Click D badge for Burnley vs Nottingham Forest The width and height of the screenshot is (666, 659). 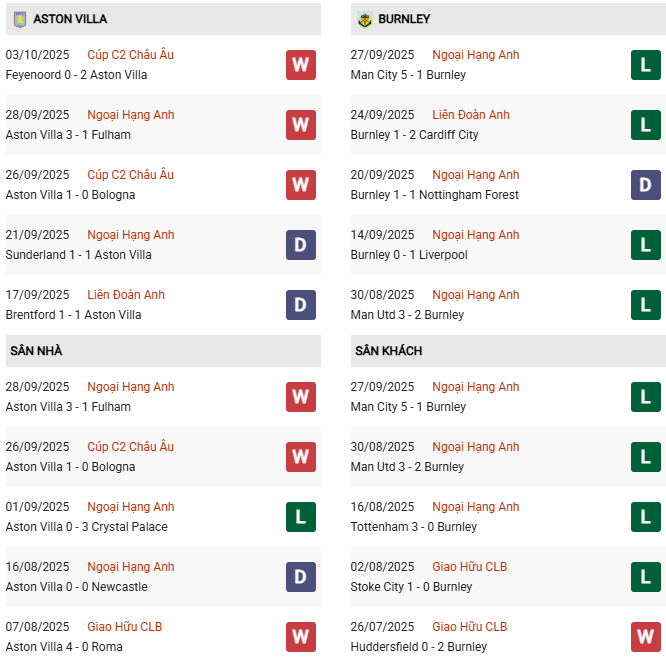click(646, 185)
